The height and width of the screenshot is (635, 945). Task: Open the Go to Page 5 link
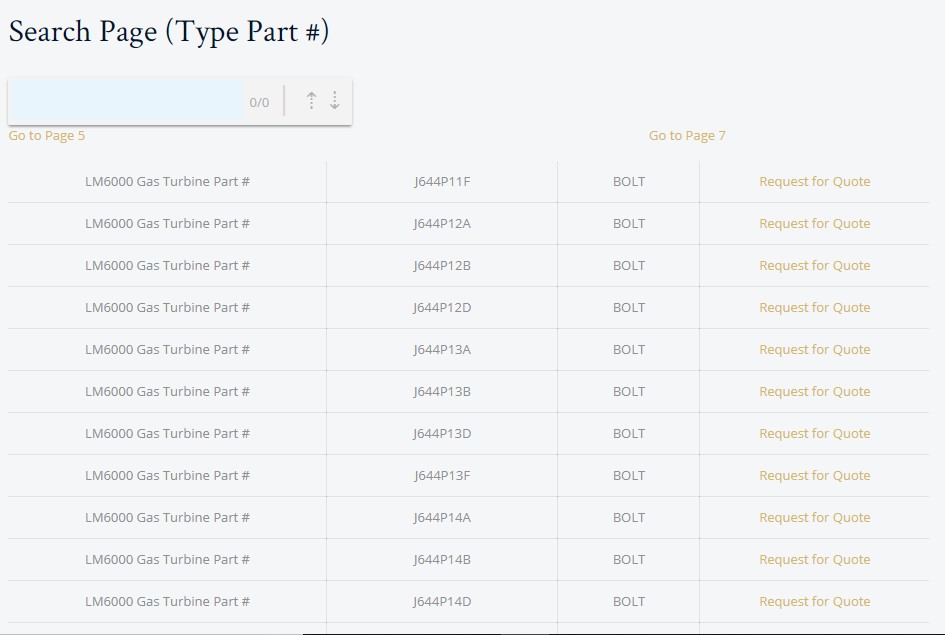pyautogui.click(x=46, y=136)
